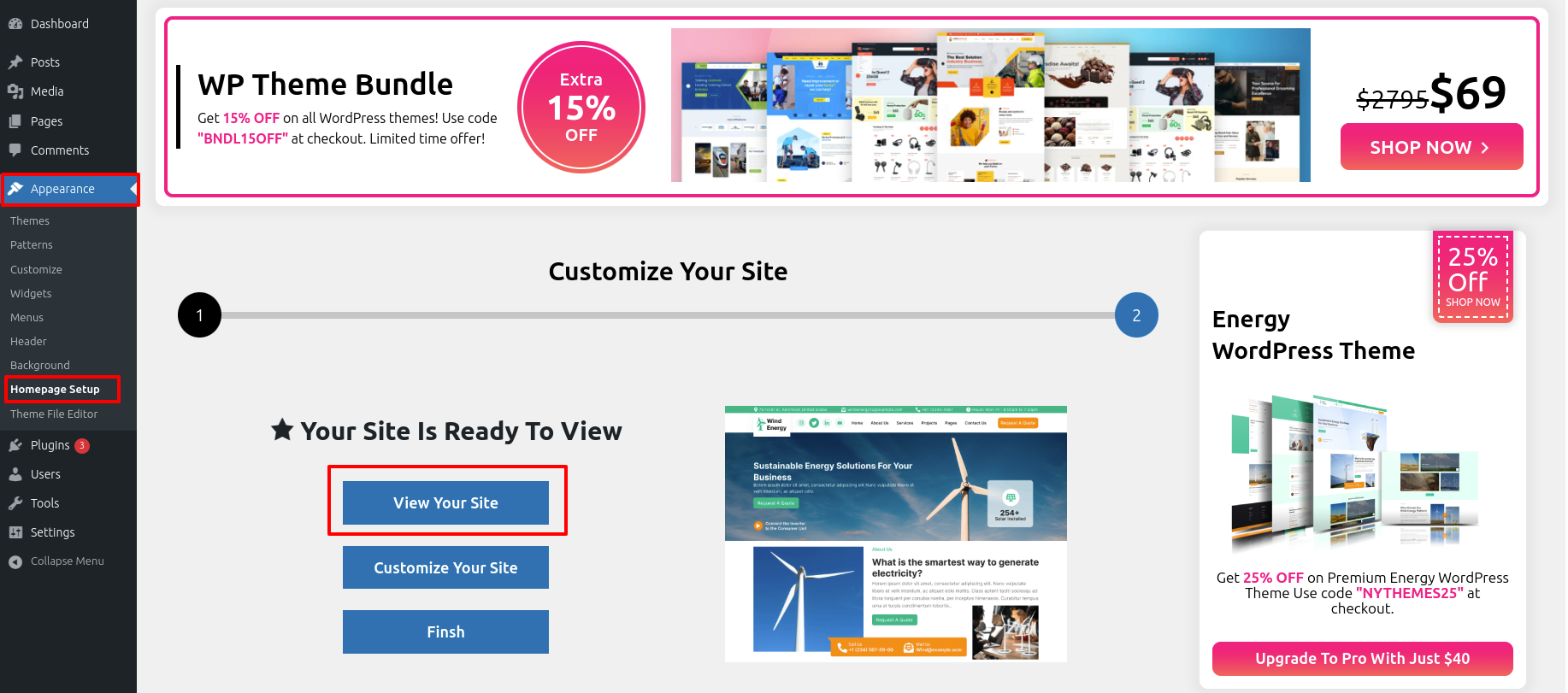Go to step 1 of the setup progress
Screen dimensions: 1568x693
pos(200,315)
